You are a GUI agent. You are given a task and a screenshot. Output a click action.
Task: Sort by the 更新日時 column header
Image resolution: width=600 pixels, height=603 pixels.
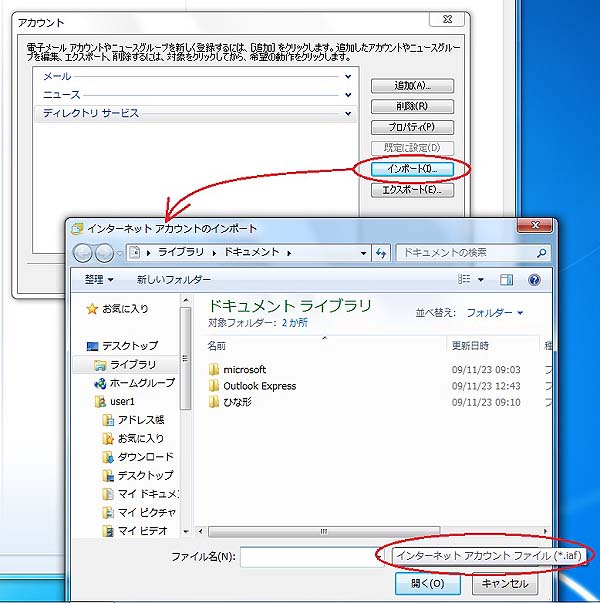click(x=470, y=345)
